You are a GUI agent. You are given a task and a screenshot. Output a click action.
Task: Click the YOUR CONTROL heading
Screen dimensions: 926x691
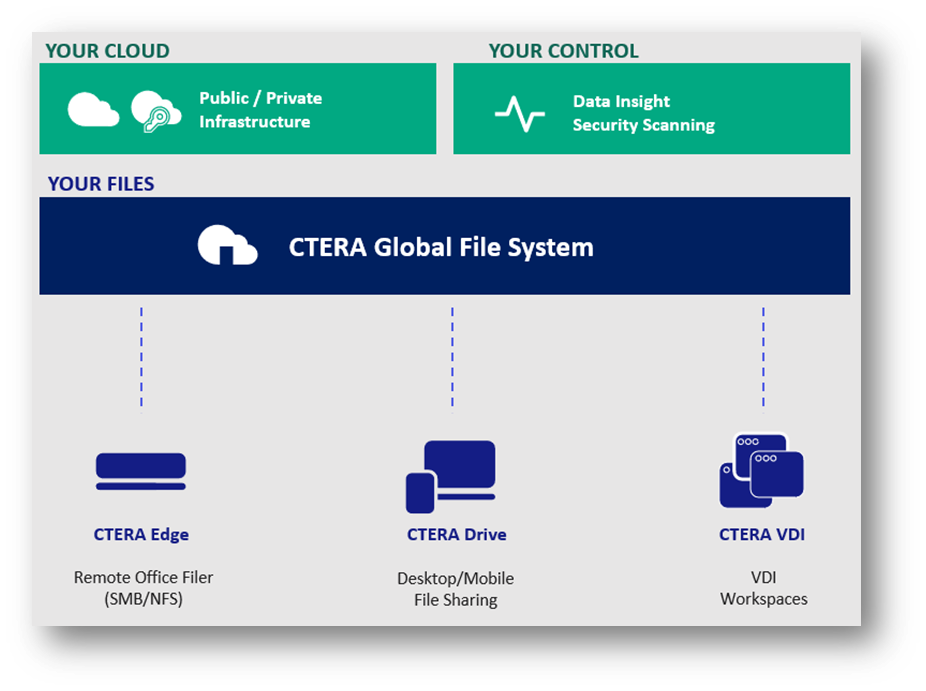pyautogui.click(x=563, y=51)
